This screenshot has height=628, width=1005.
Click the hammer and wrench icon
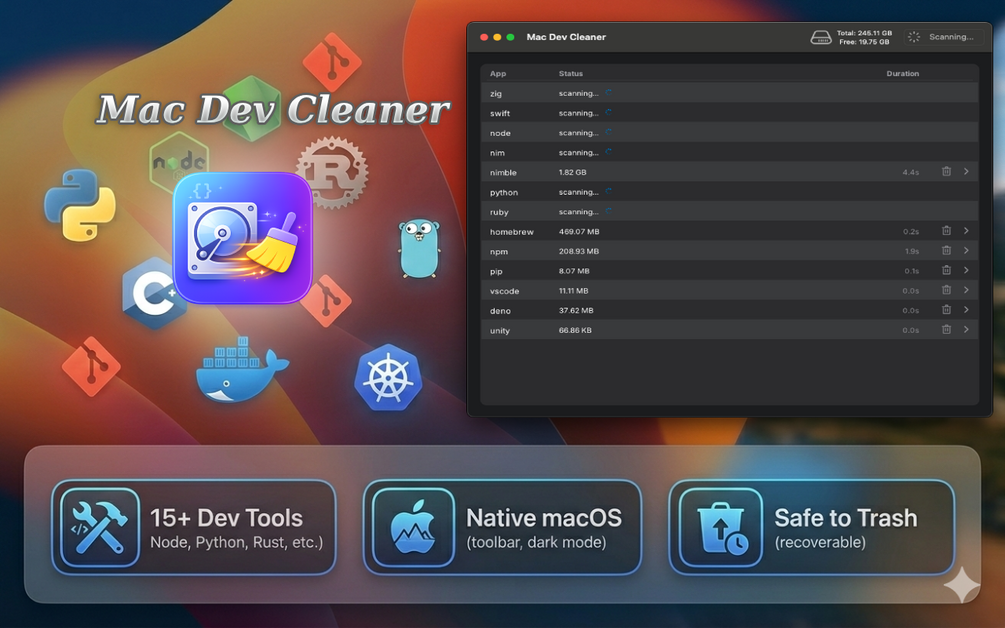[99, 527]
